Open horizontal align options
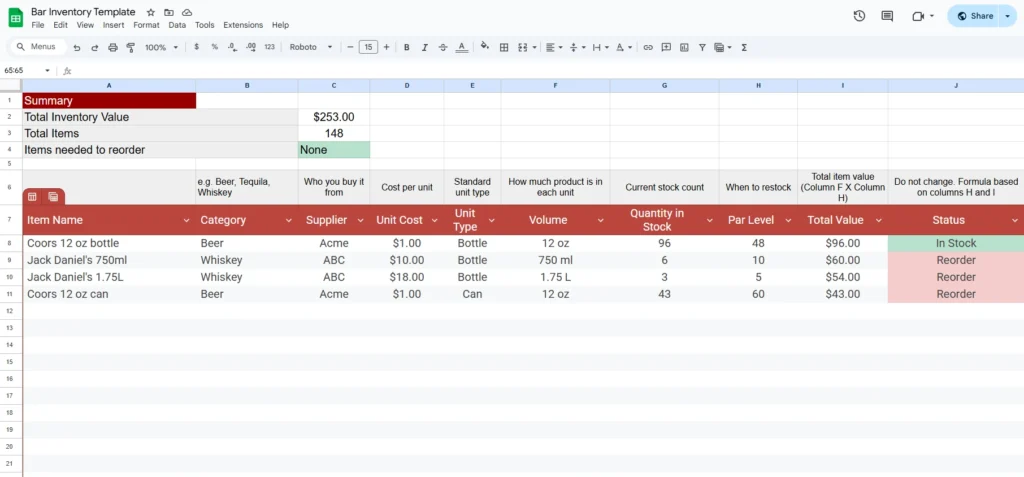1024x477 pixels. [554, 47]
